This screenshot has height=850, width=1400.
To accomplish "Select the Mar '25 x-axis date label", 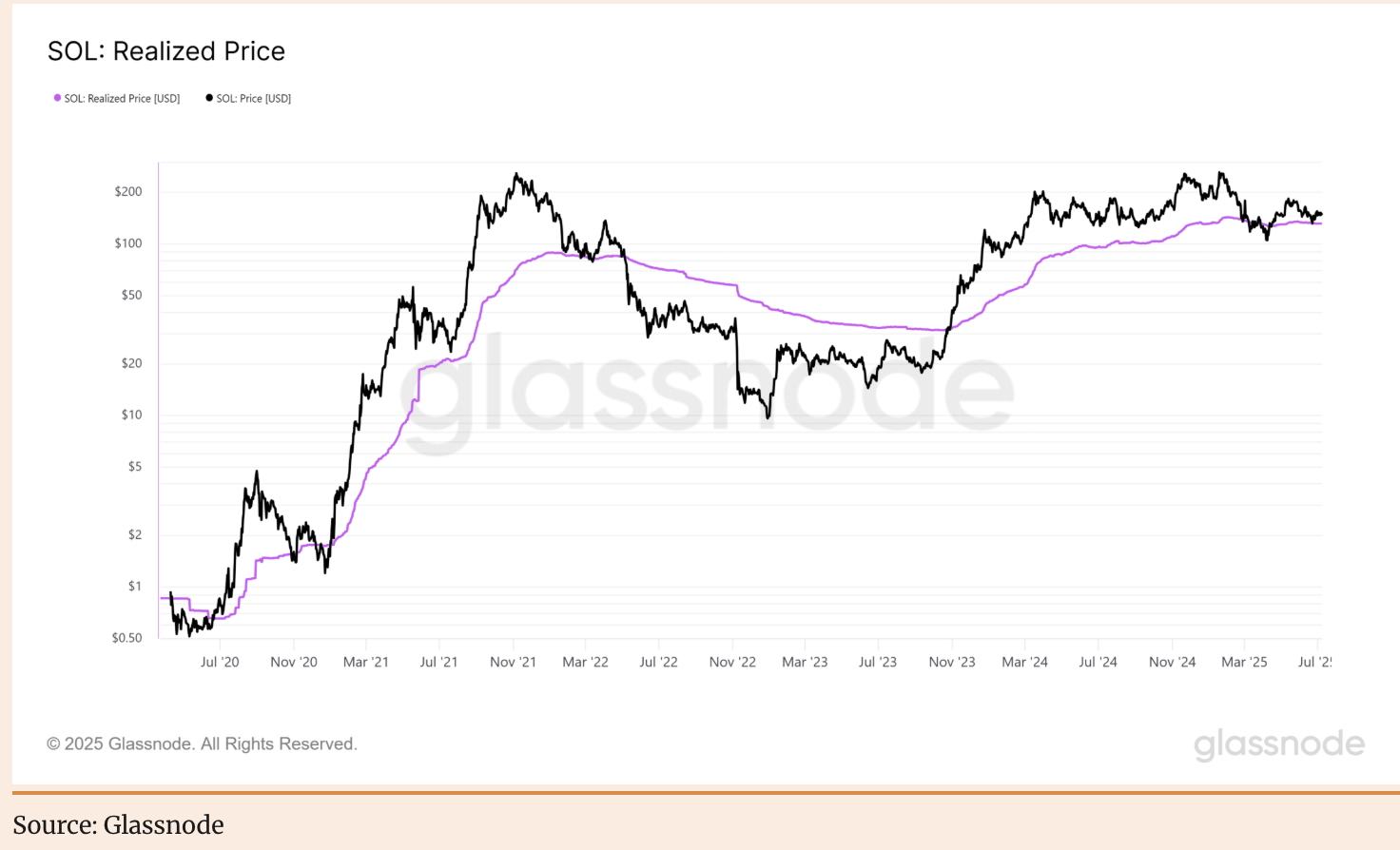I will click(1244, 662).
